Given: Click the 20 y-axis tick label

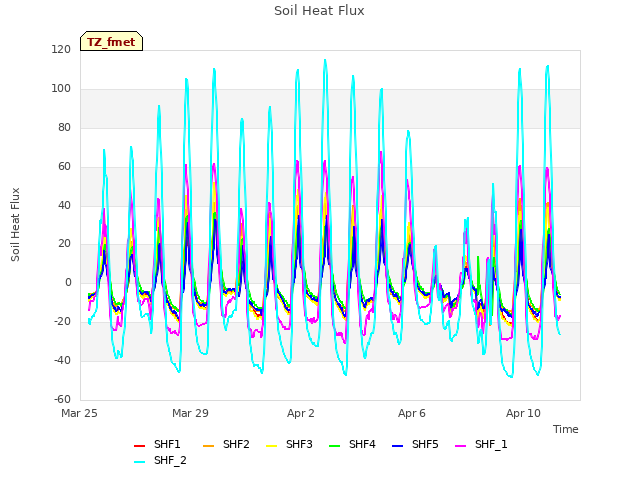Looking at the screenshot, I should (64, 244).
